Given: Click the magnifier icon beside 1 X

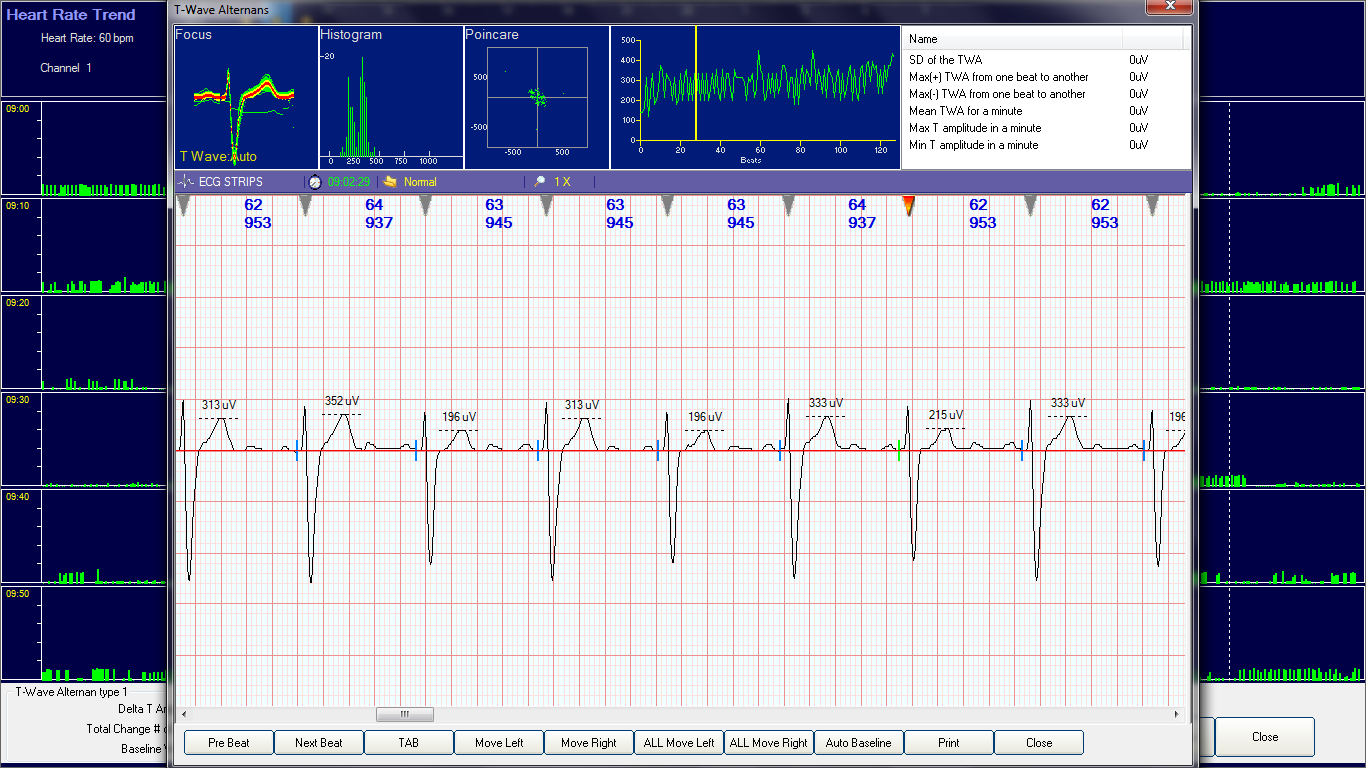Looking at the screenshot, I should coord(540,182).
